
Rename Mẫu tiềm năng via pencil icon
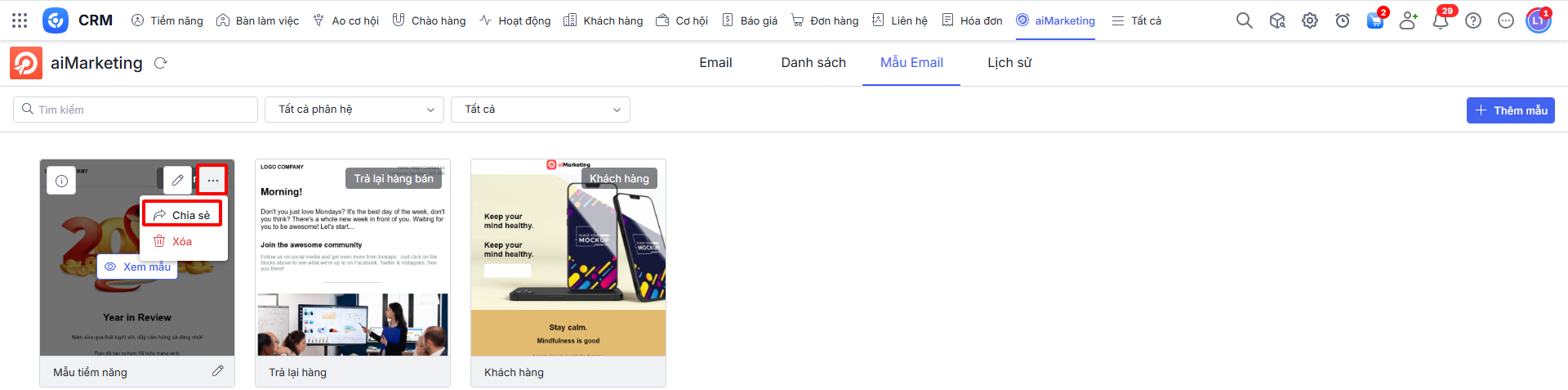click(x=218, y=371)
